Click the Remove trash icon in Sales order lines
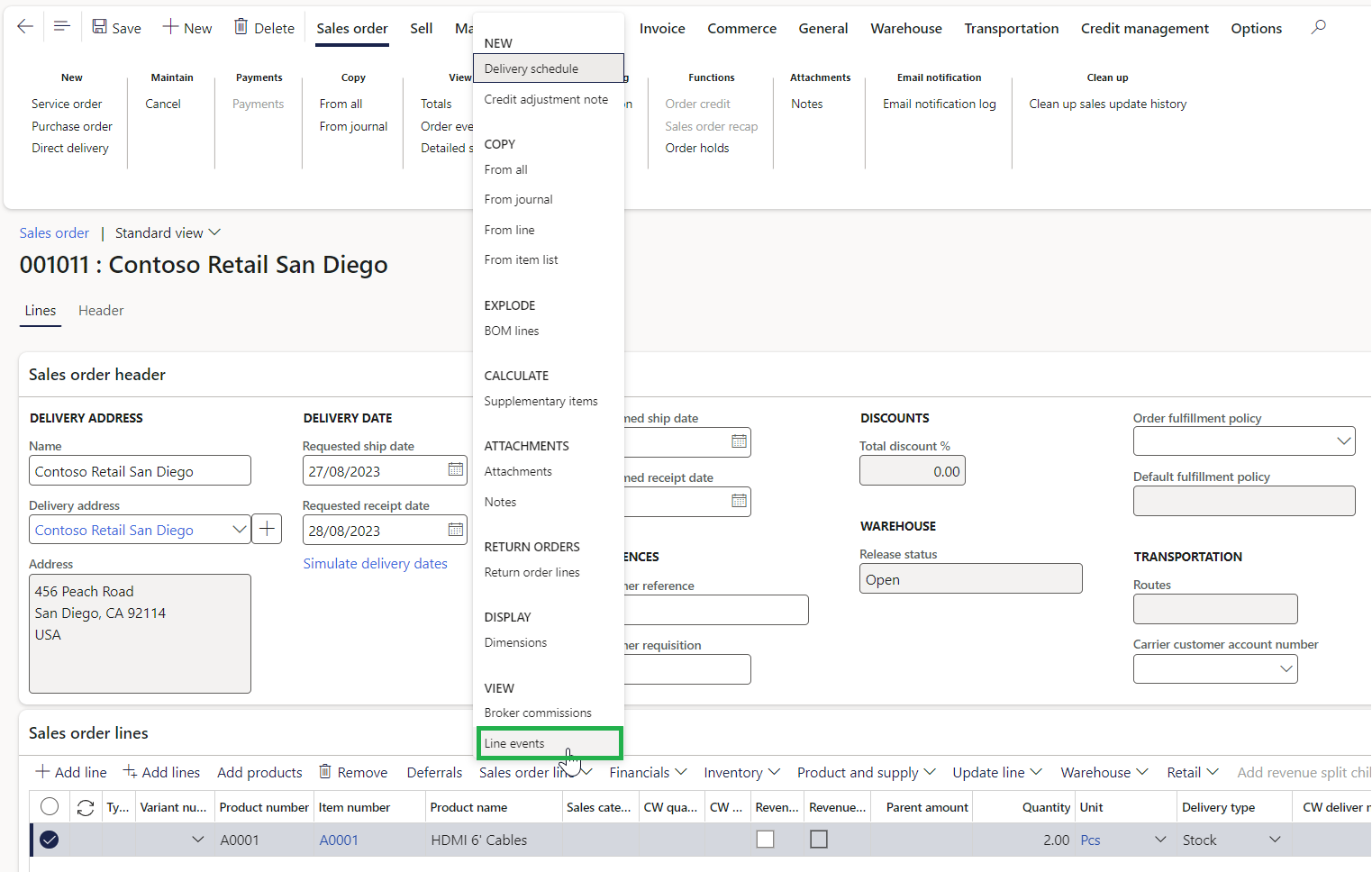This screenshot has width=1372, height=872. [x=325, y=771]
